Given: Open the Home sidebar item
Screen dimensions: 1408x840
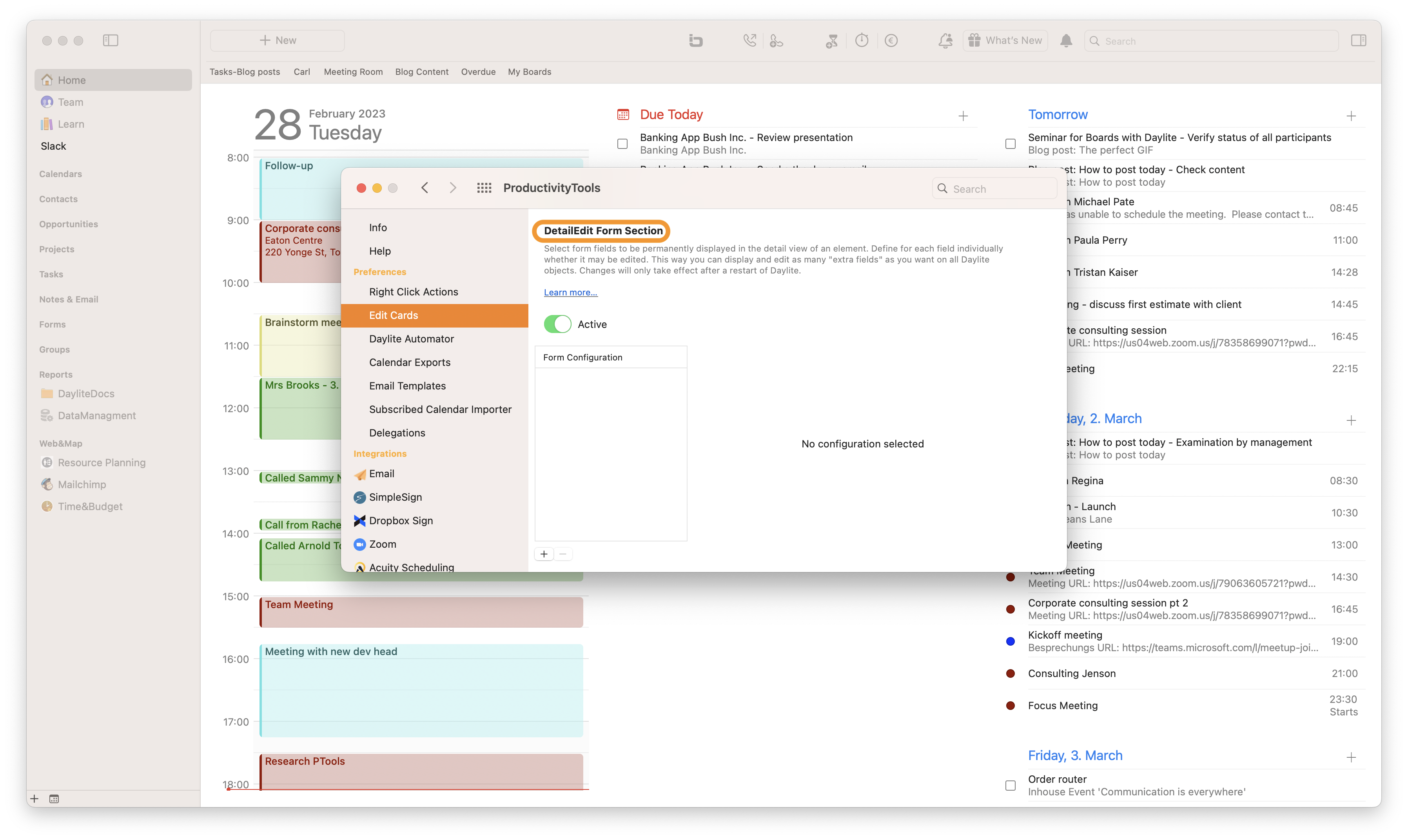Looking at the screenshot, I should [x=113, y=80].
